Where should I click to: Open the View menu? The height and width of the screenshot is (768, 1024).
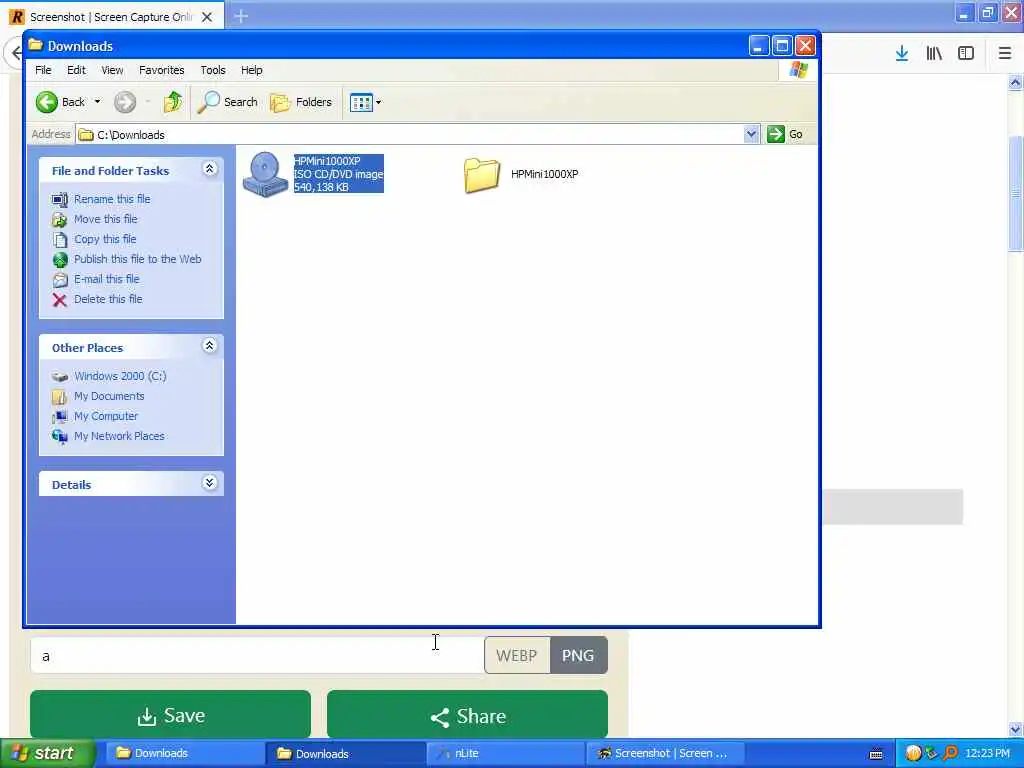click(x=112, y=70)
